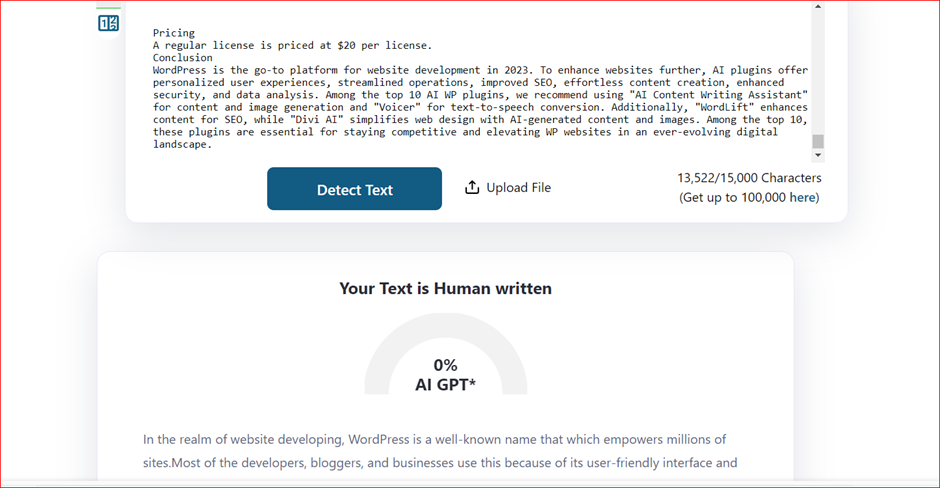Select the Upload File label

tap(518, 188)
